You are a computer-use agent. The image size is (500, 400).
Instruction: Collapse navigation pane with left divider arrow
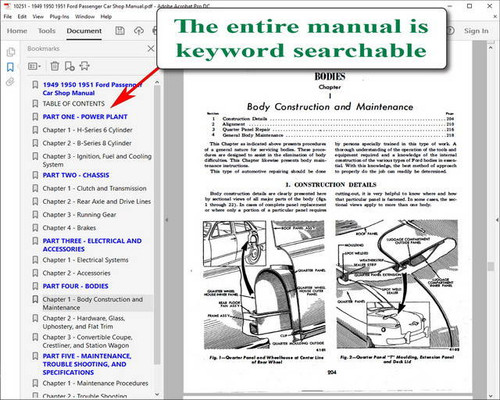[x=166, y=220]
